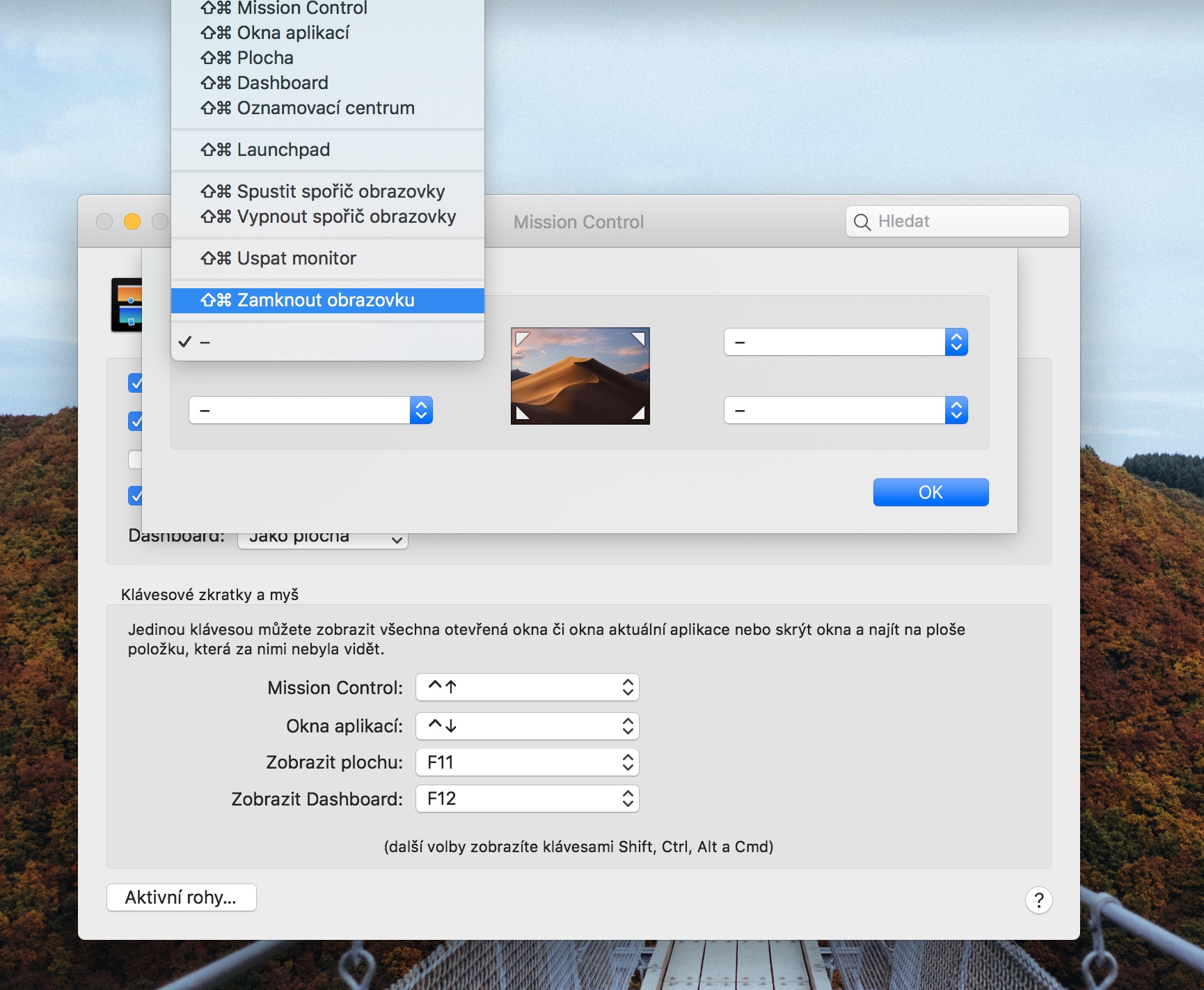This screenshot has width=1204, height=990.
Task: Expand the Mission Control shortcut dropdown
Action: [527, 687]
